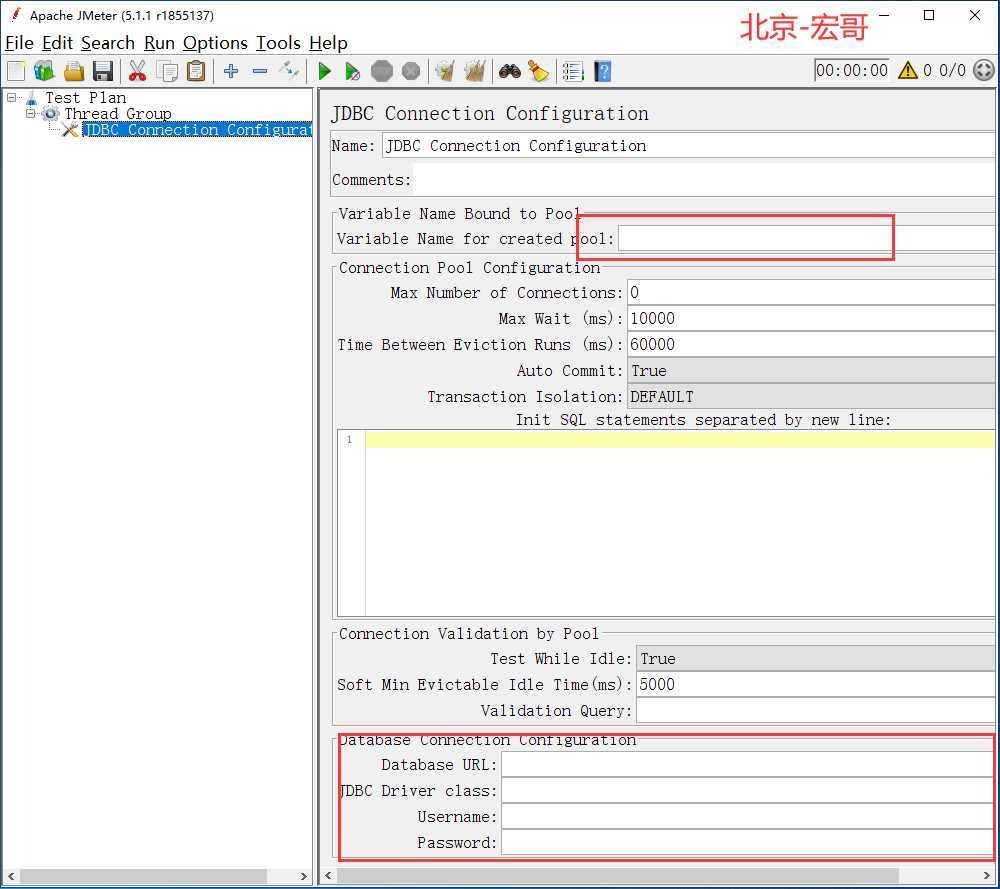Select Test Plan in the tree

click(85, 98)
